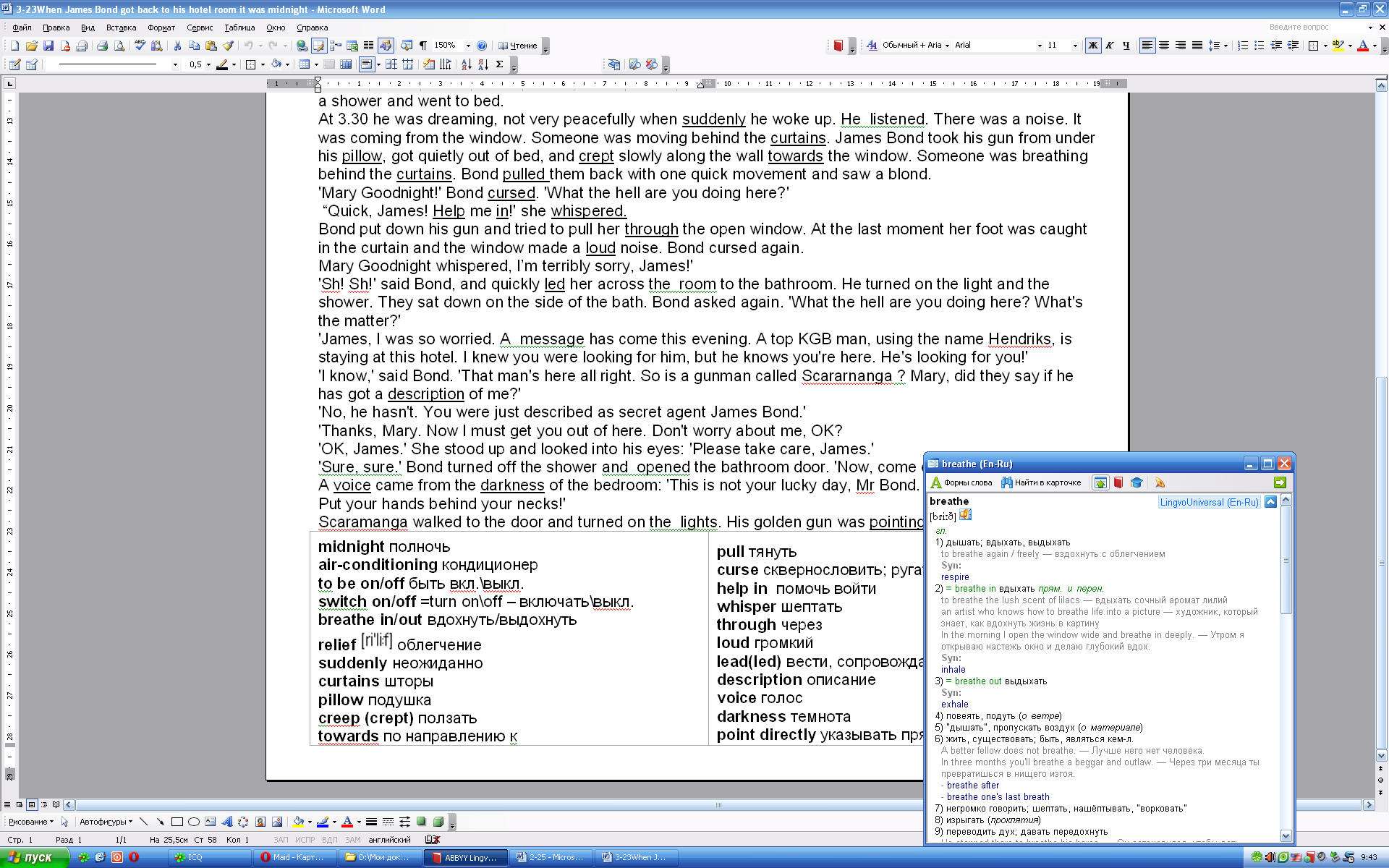Undo the last action
This screenshot has height=868, width=1389.
point(248,46)
